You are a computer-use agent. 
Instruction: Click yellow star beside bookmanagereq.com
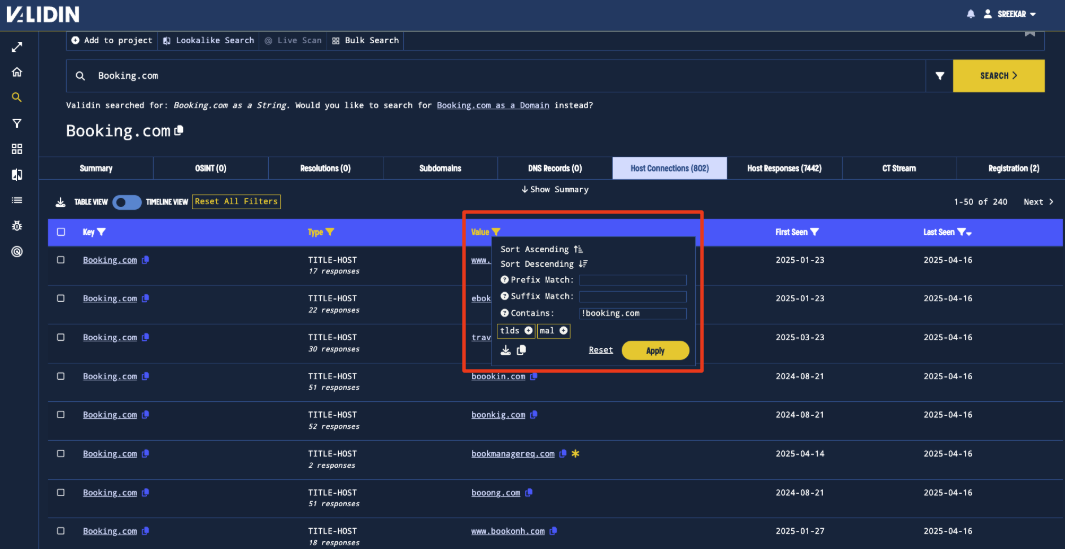pyautogui.click(x=575, y=453)
